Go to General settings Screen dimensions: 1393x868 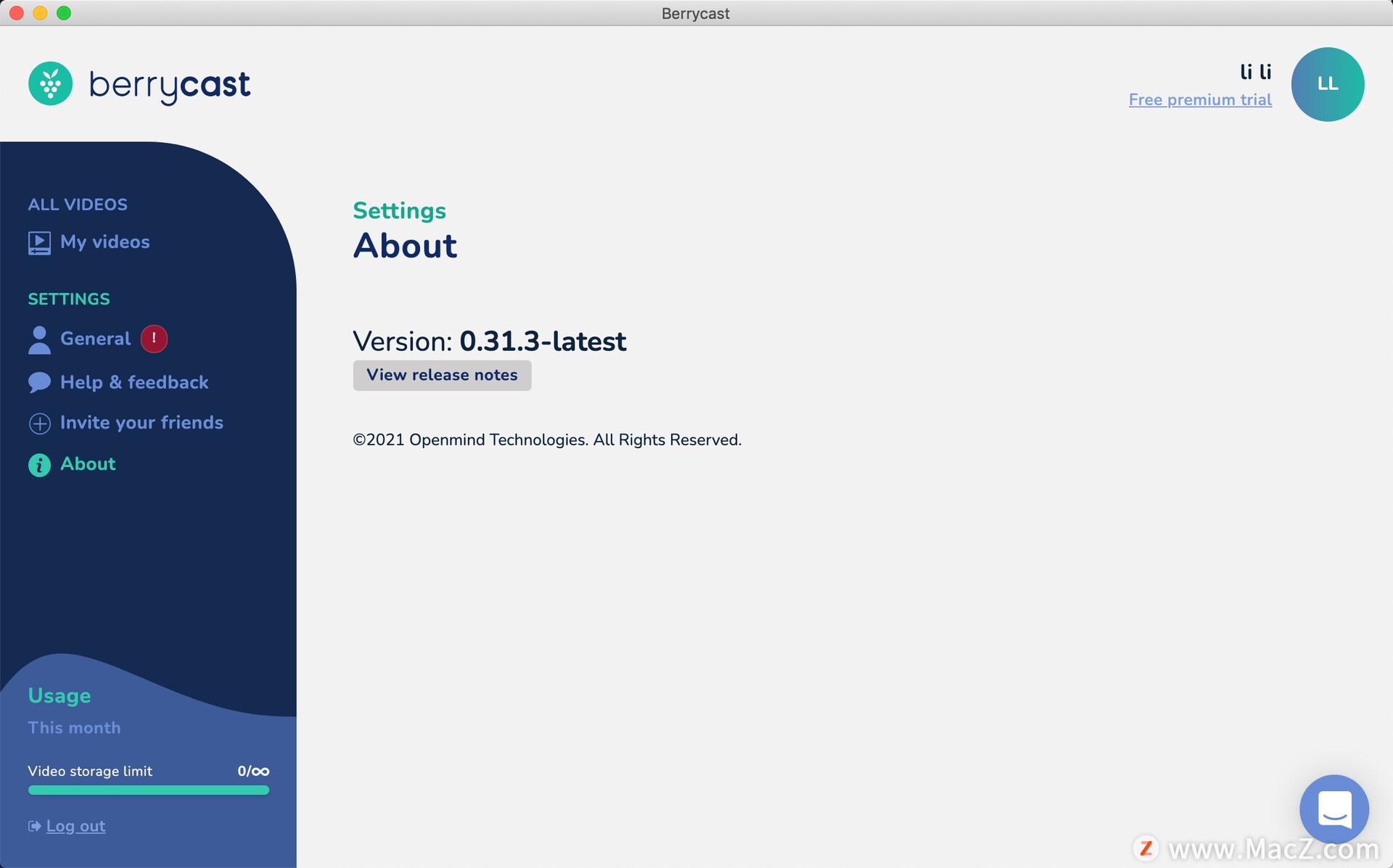(95, 339)
